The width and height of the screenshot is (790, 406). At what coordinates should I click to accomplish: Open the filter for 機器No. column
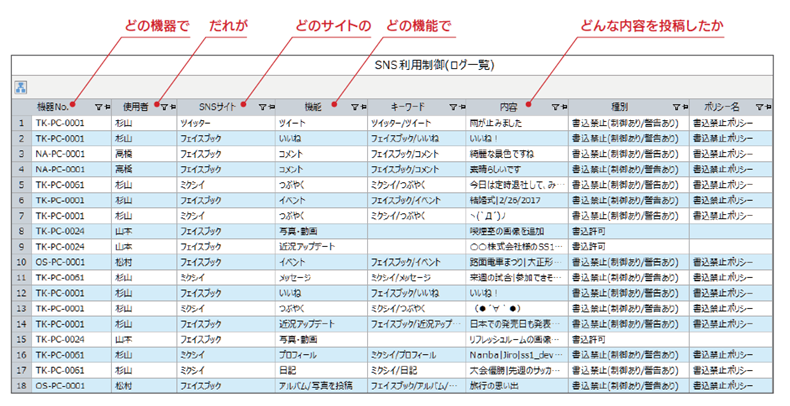click(x=99, y=107)
